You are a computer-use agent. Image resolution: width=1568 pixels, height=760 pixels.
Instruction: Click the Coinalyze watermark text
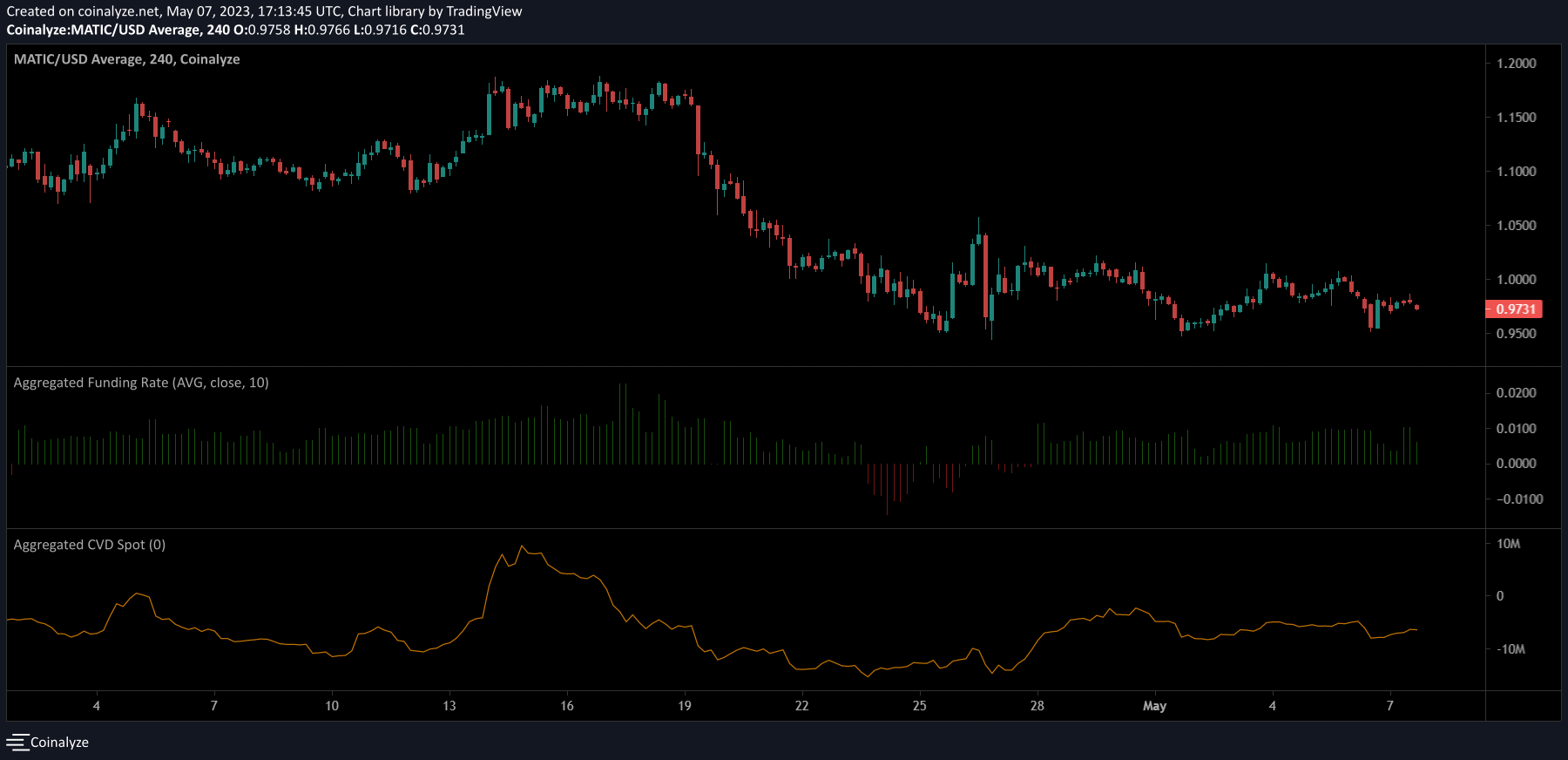59,743
